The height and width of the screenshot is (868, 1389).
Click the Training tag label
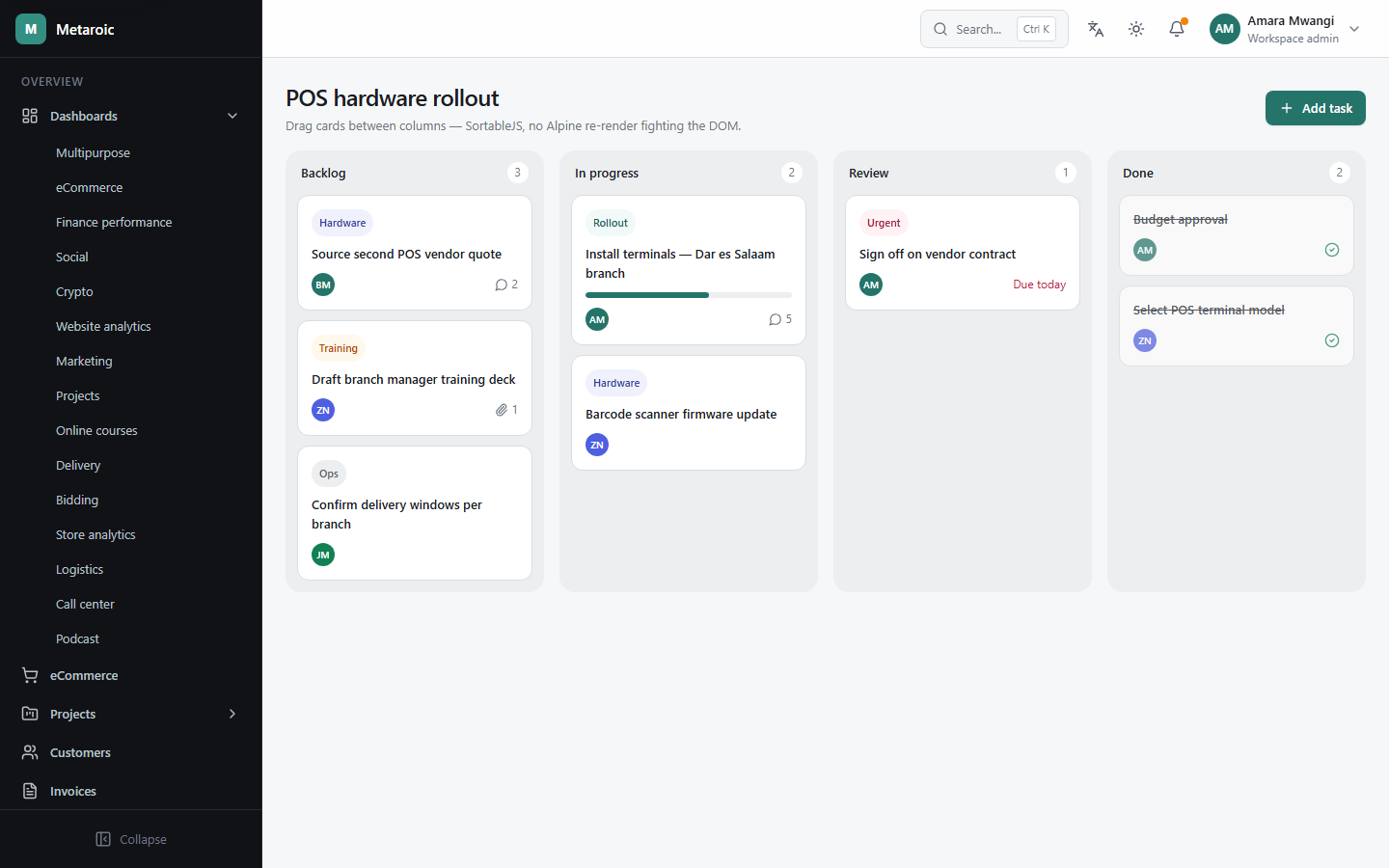339,348
